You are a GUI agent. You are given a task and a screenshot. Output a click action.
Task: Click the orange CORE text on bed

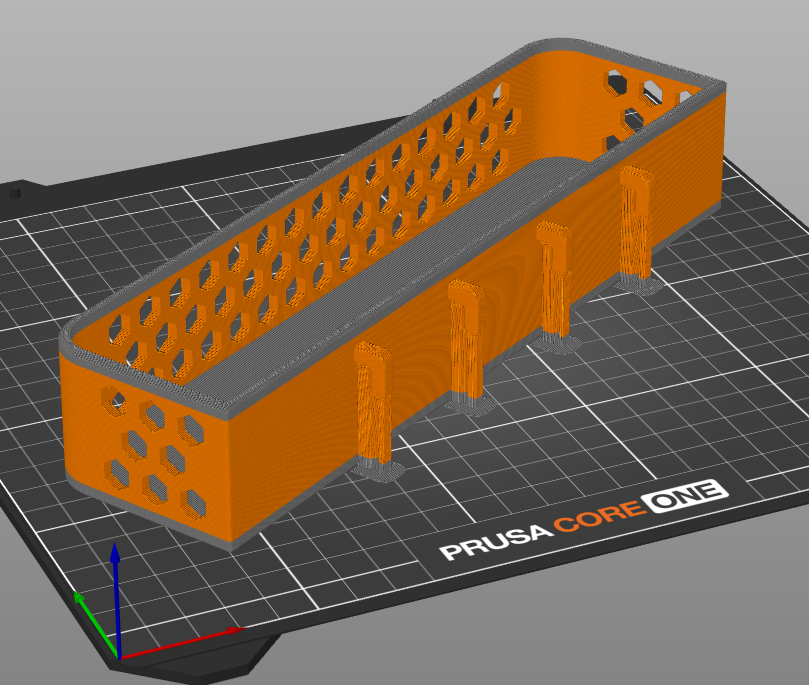pos(600,517)
